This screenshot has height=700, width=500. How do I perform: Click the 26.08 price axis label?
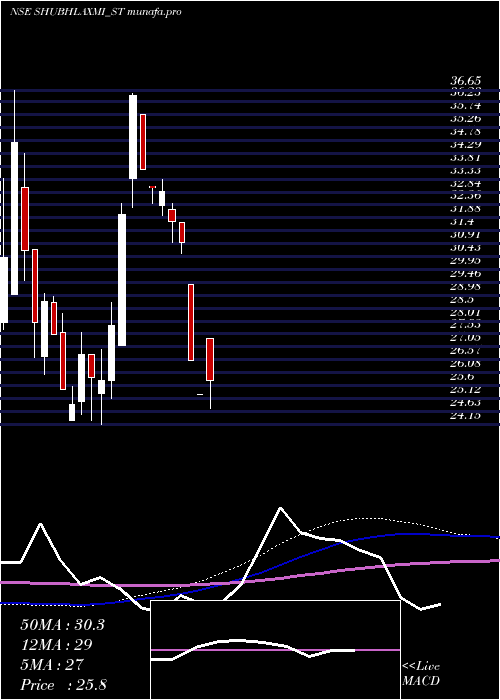466,364
